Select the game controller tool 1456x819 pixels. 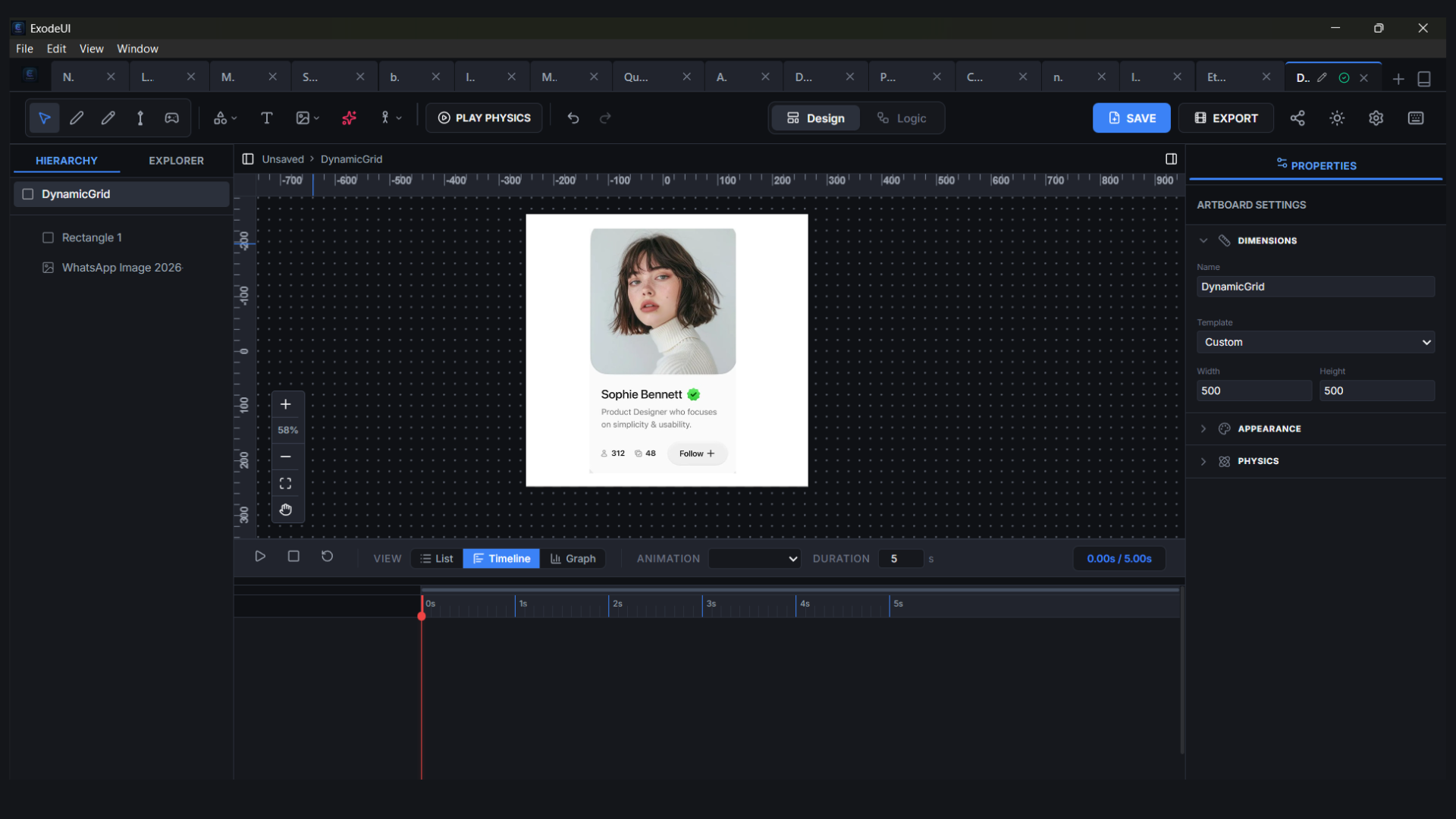pyautogui.click(x=171, y=118)
